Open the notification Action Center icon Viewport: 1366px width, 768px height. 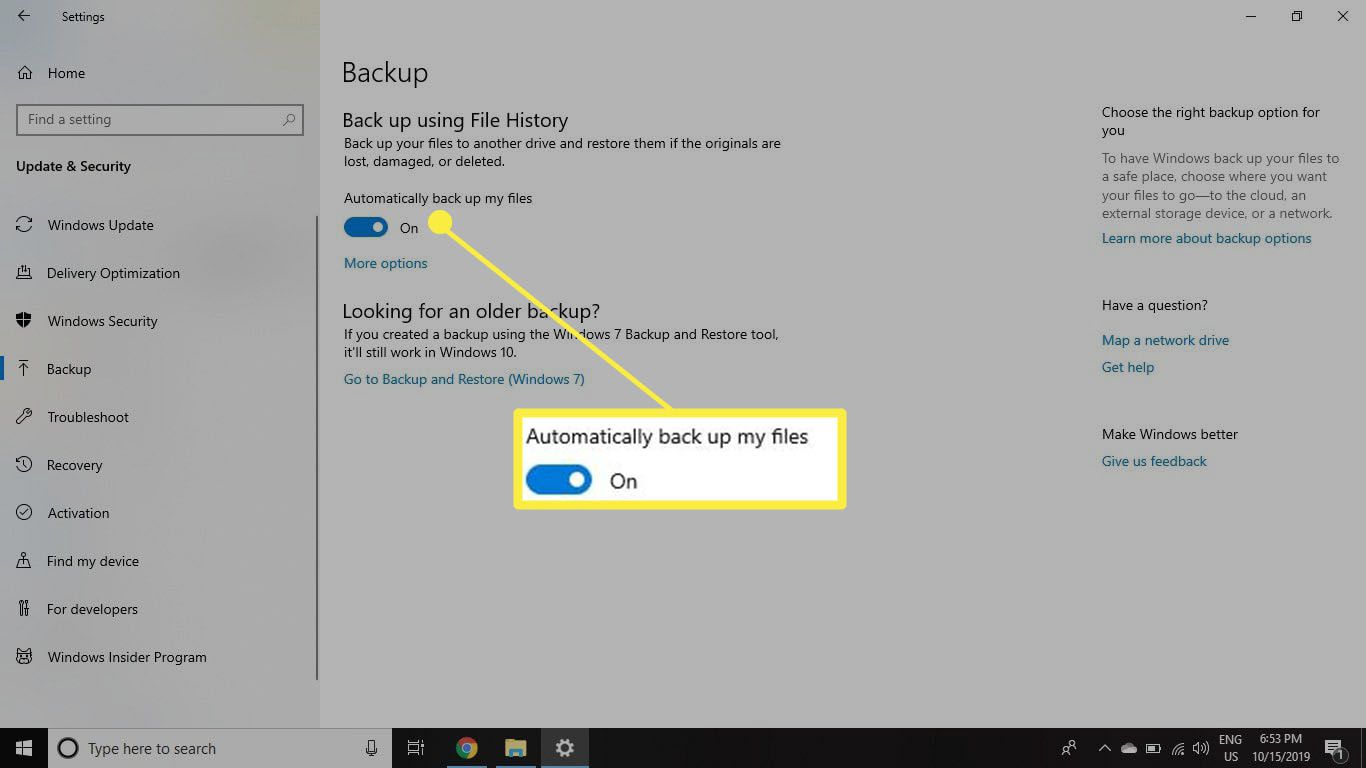click(x=1334, y=748)
